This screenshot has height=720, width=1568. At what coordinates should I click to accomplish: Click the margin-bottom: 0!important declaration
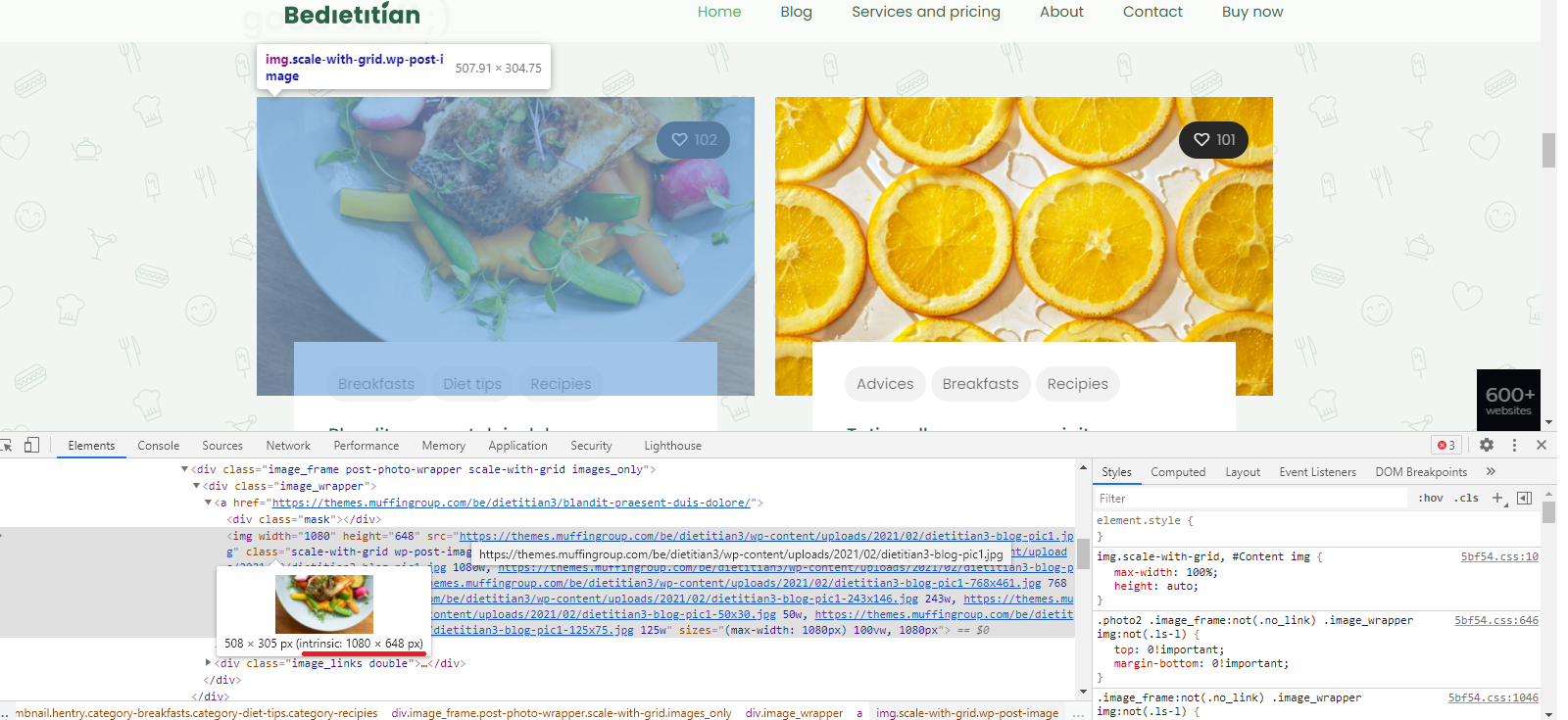pyautogui.click(x=1201, y=663)
